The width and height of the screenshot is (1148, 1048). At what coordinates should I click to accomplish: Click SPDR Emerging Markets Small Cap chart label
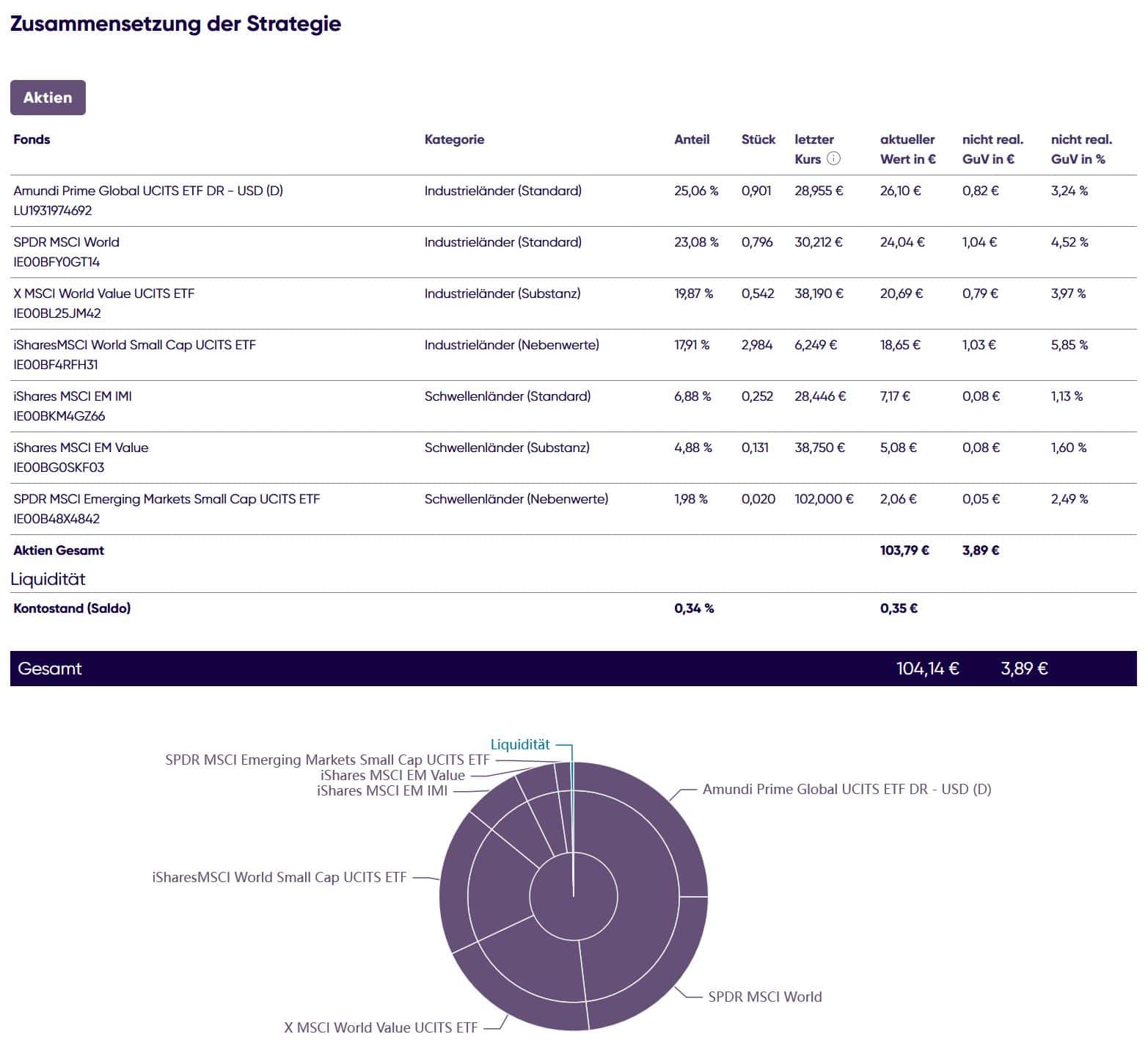327,760
